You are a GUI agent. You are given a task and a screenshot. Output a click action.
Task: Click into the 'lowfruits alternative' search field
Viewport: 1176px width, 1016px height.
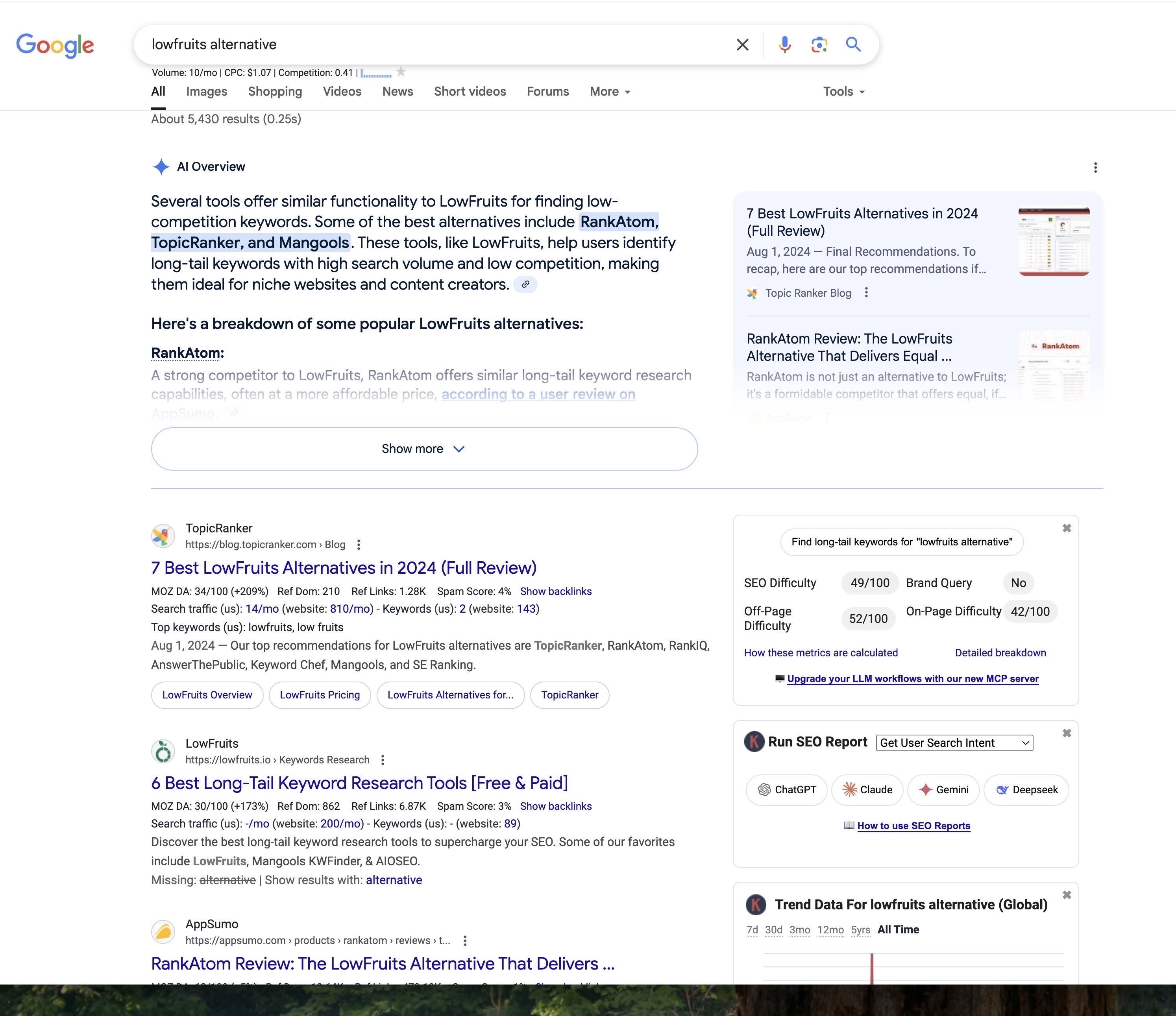(437, 44)
